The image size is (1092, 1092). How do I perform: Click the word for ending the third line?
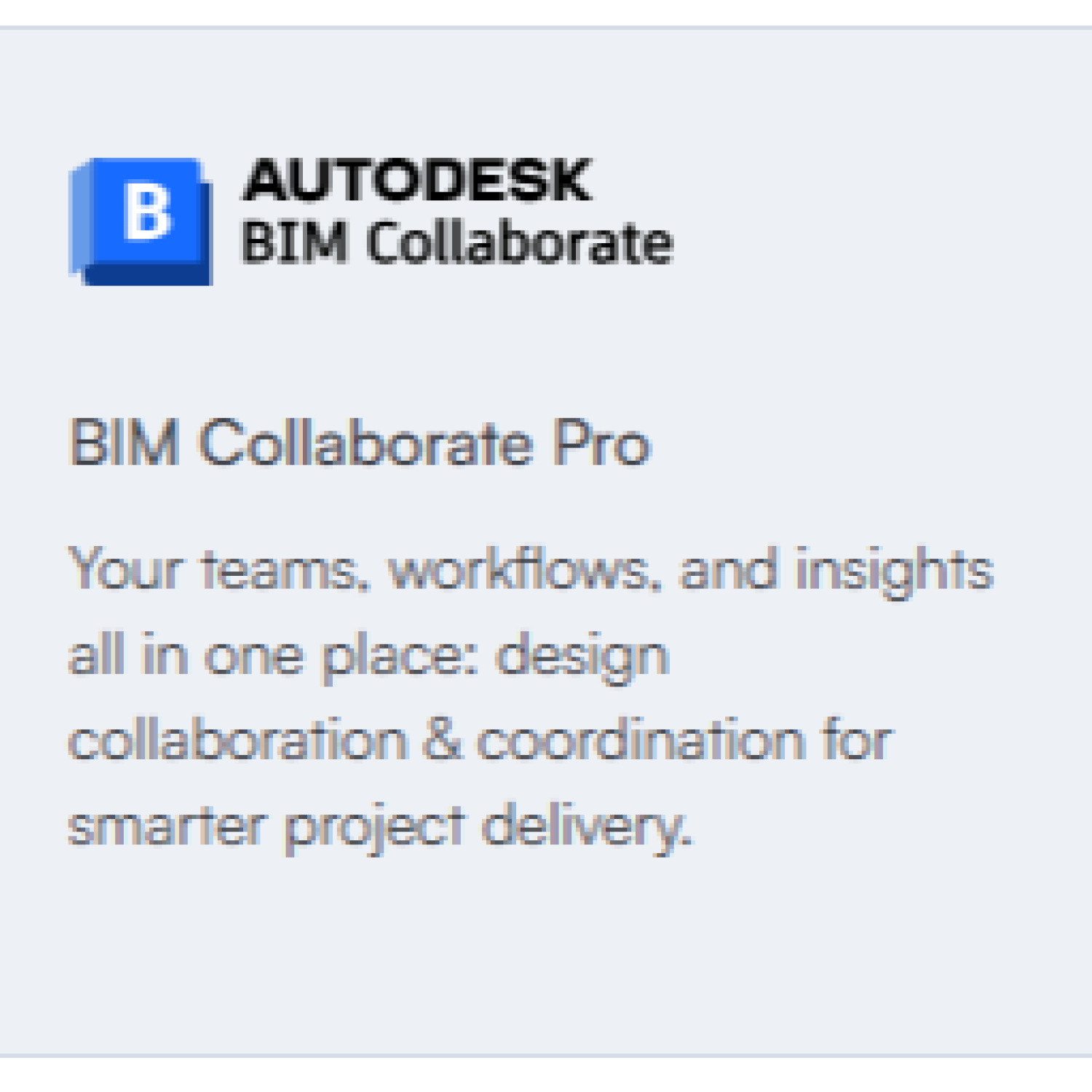point(856,741)
